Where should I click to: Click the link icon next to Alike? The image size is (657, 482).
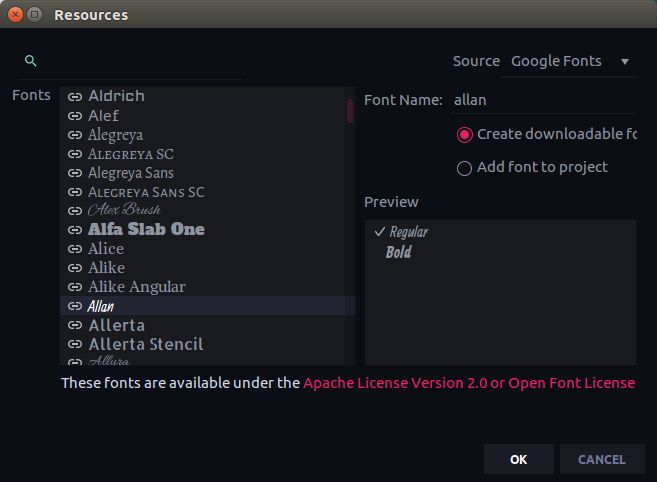pyautogui.click(x=75, y=268)
